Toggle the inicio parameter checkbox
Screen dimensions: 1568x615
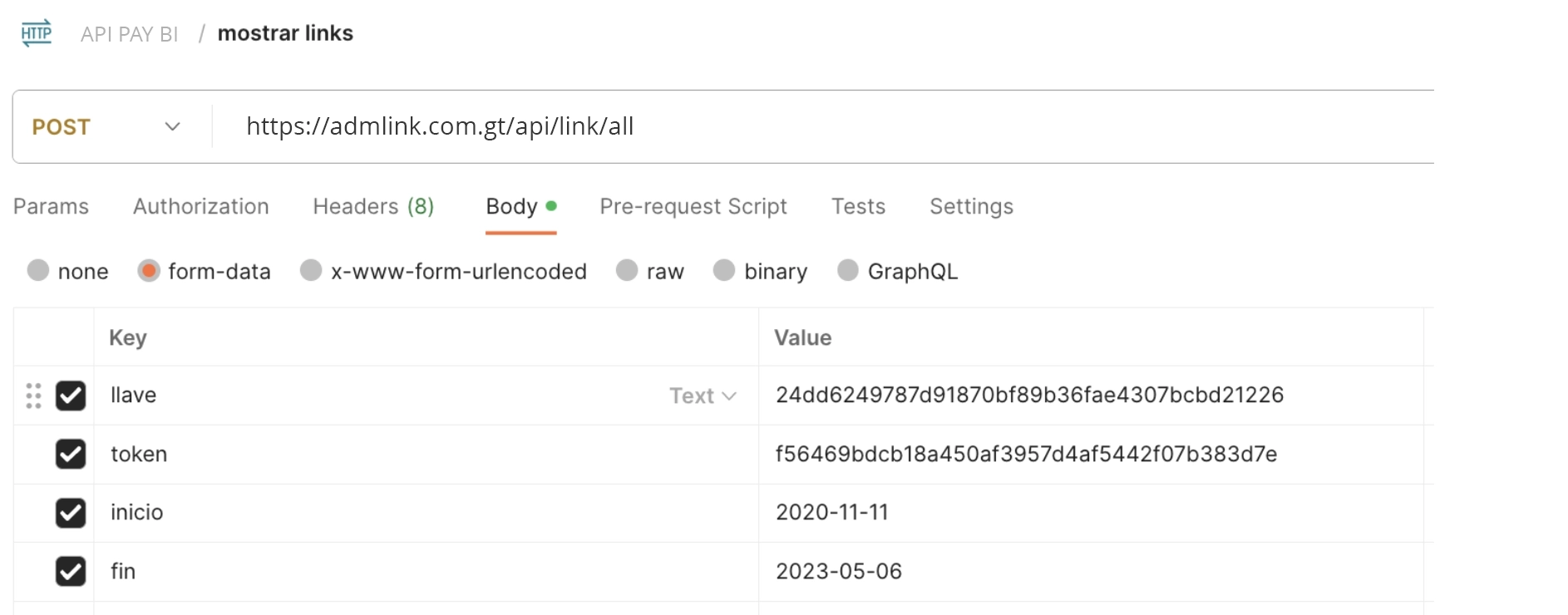[71, 513]
